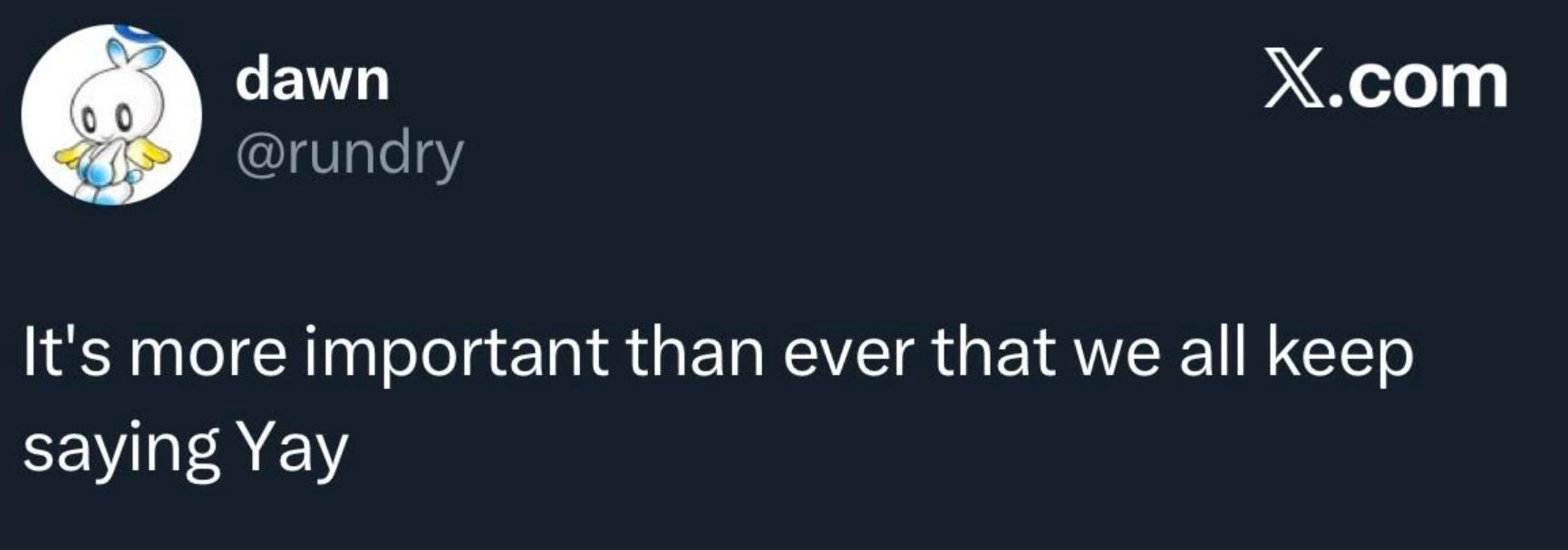Click the word "ever" in the tweet
This screenshot has width=1568, height=550.
click(847, 354)
